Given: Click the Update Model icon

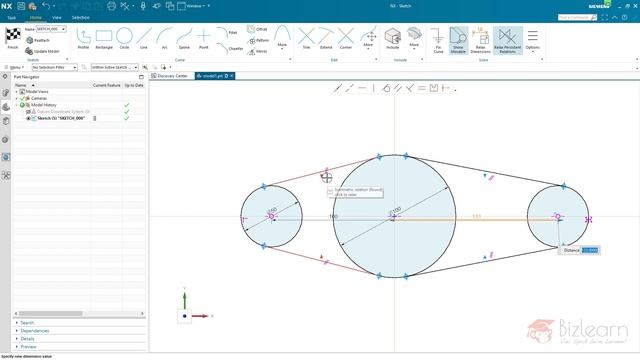Looking at the screenshot, I should pos(29,51).
